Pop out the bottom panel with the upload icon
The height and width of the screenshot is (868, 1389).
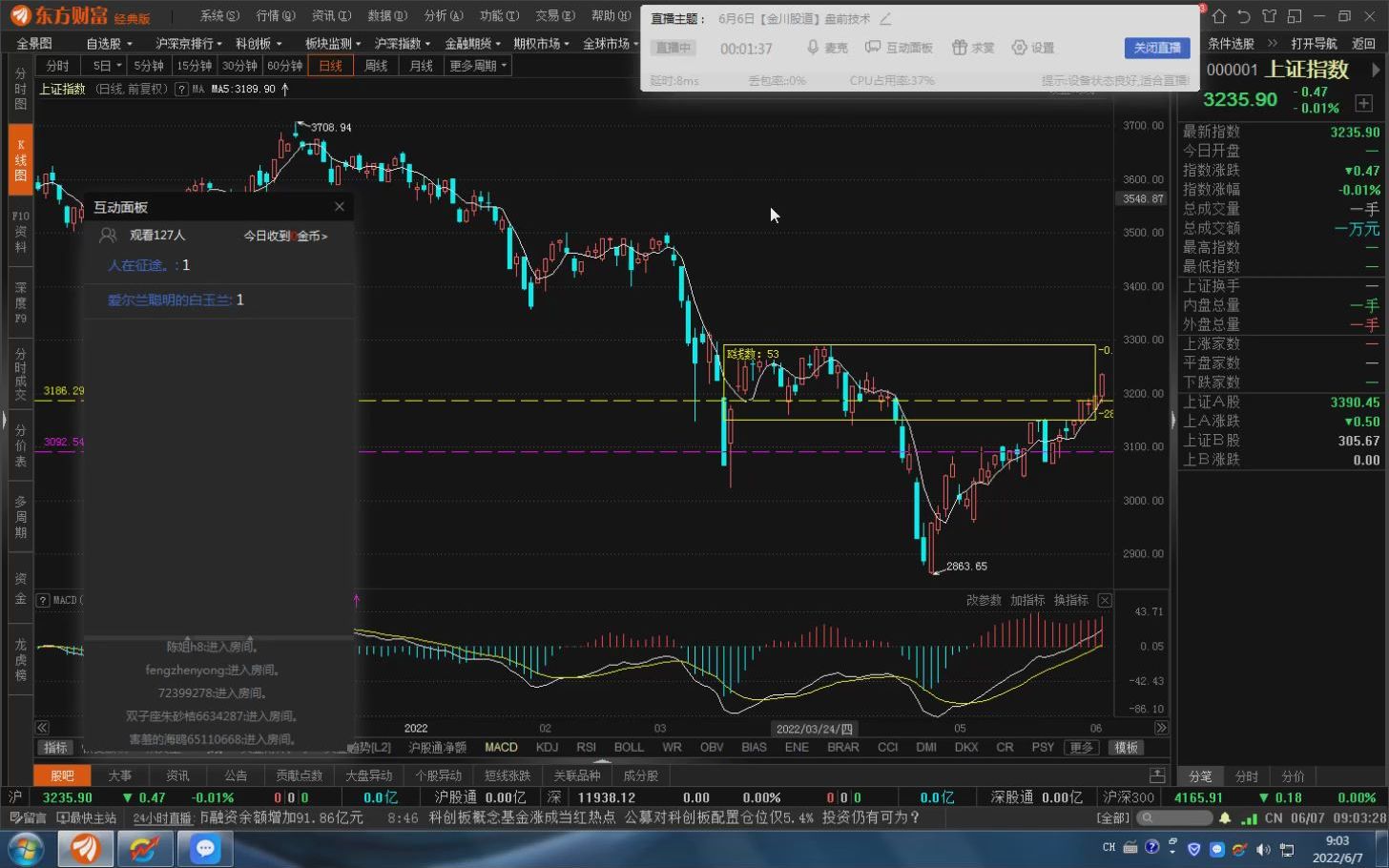[x=1157, y=775]
